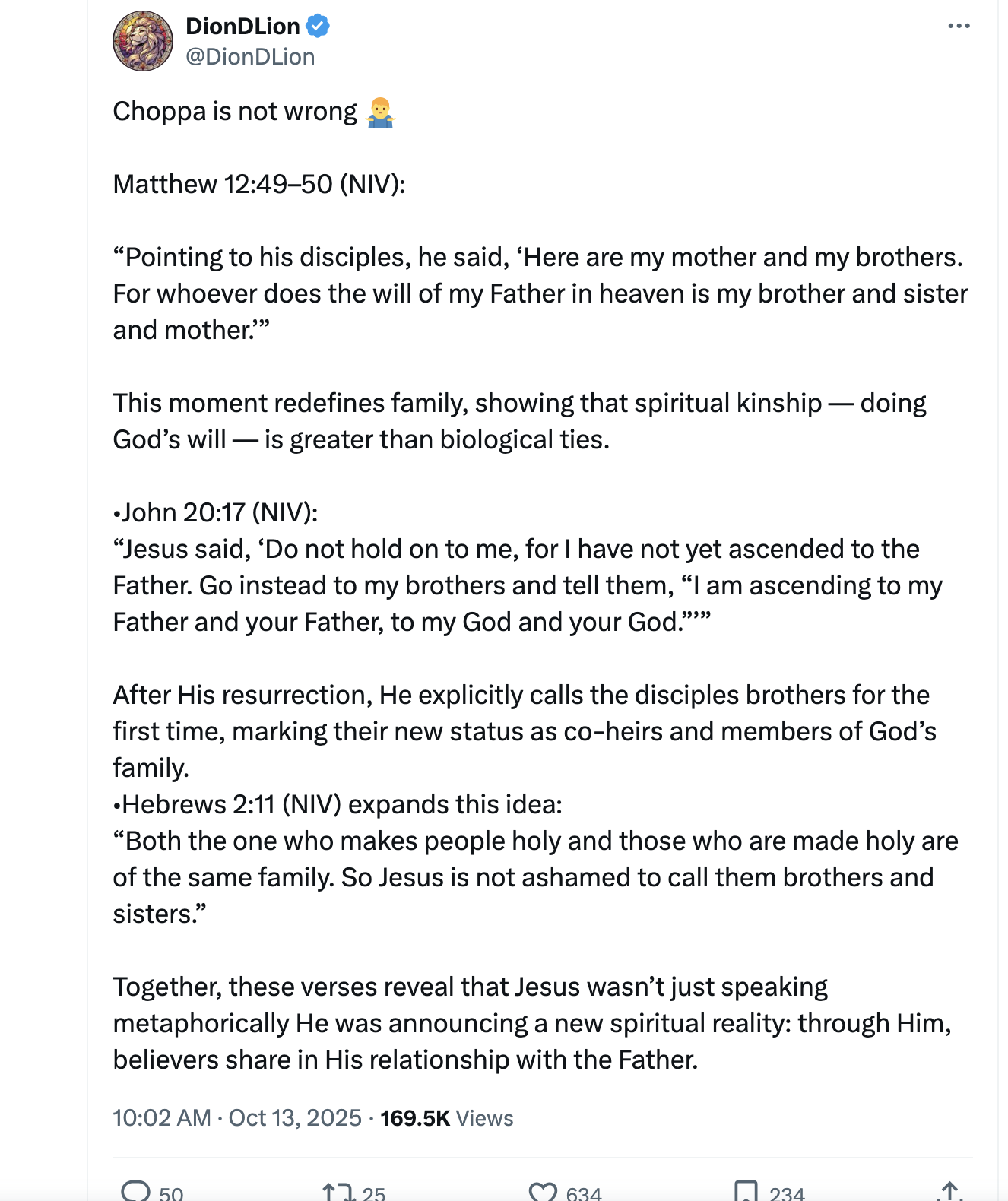This screenshot has width=1008, height=1201.
Task: Open the 10:02 AM Oct 13, 2025 timestamp
Action: click(237, 1118)
